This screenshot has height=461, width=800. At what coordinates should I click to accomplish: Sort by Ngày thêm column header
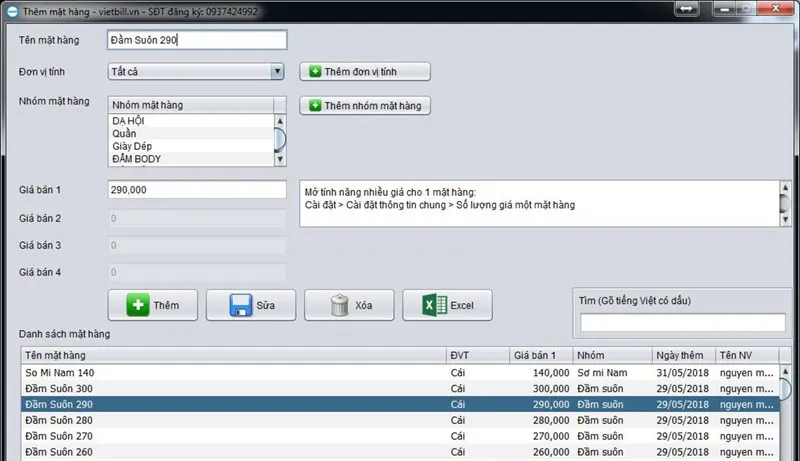pyautogui.click(x=682, y=355)
